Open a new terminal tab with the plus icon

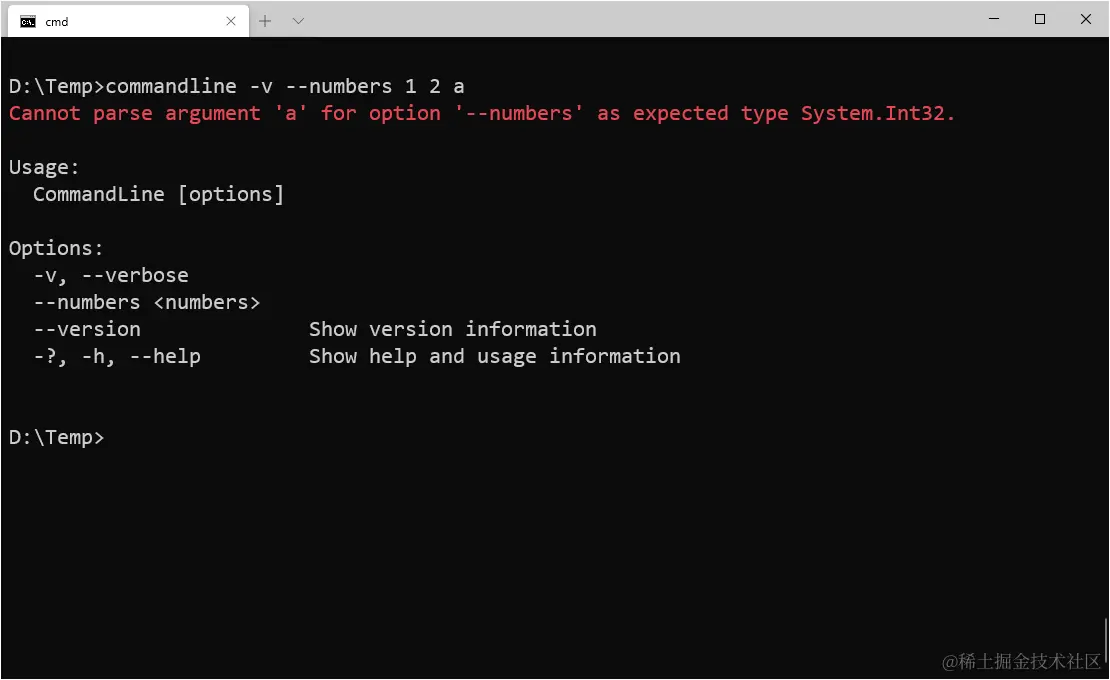click(265, 20)
